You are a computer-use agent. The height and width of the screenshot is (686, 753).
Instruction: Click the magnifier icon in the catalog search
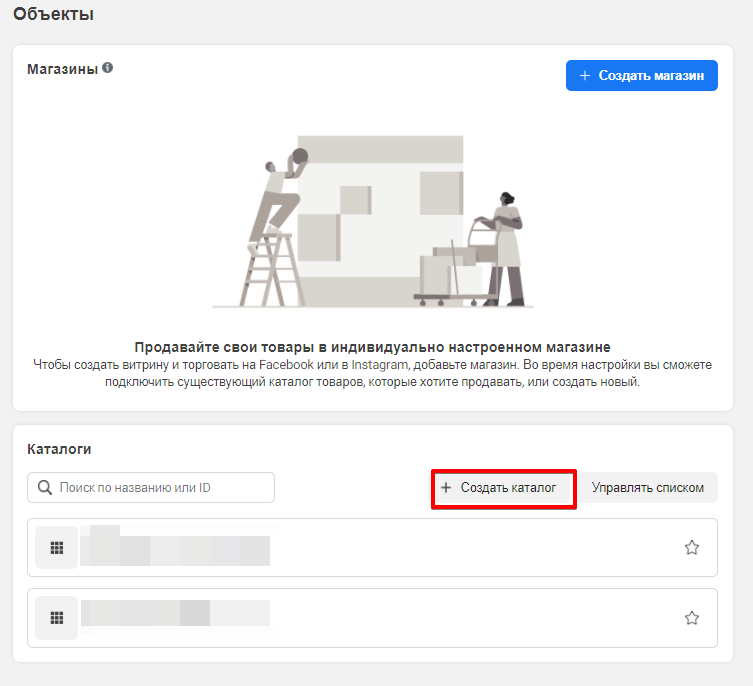pos(44,488)
